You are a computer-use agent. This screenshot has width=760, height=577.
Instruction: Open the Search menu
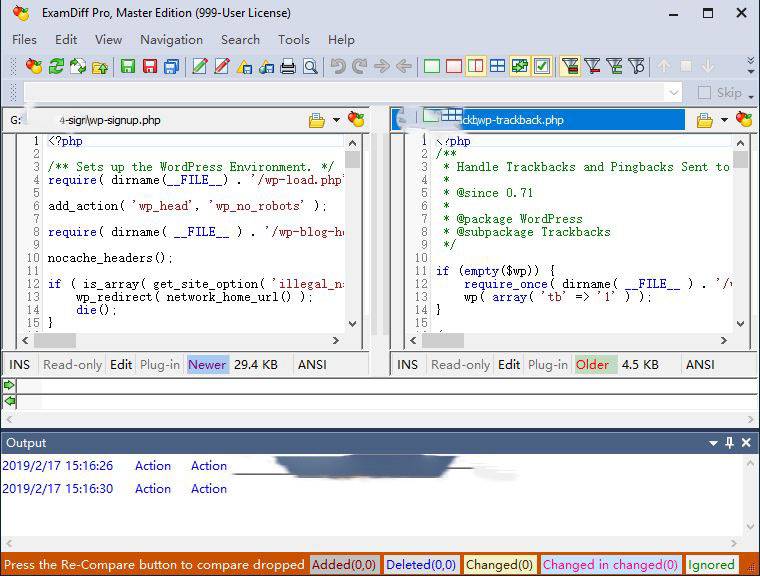click(240, 40)
